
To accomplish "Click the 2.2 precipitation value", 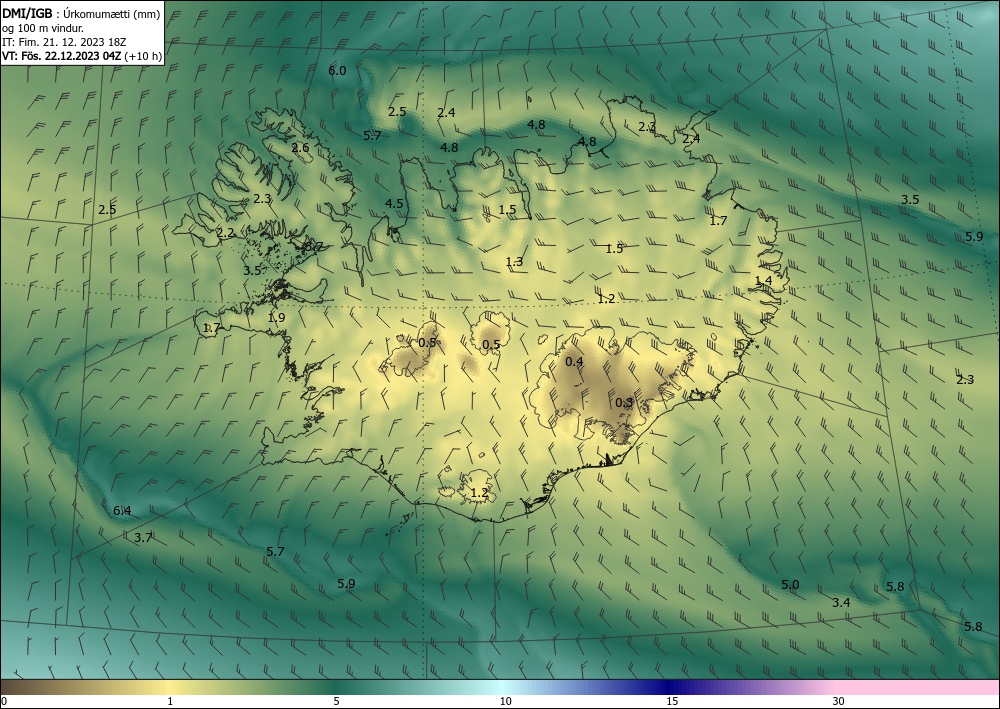I will point(225,233).
